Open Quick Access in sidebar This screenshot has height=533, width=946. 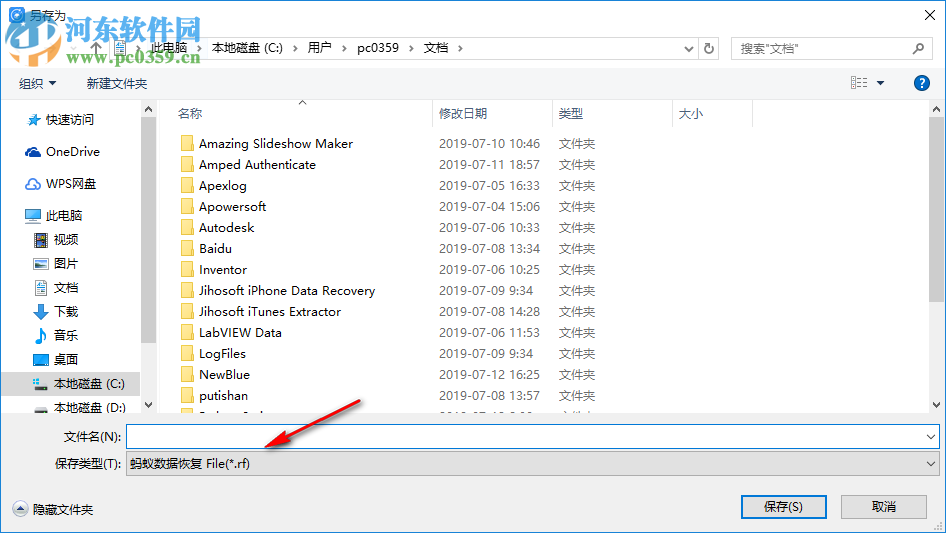60,120
